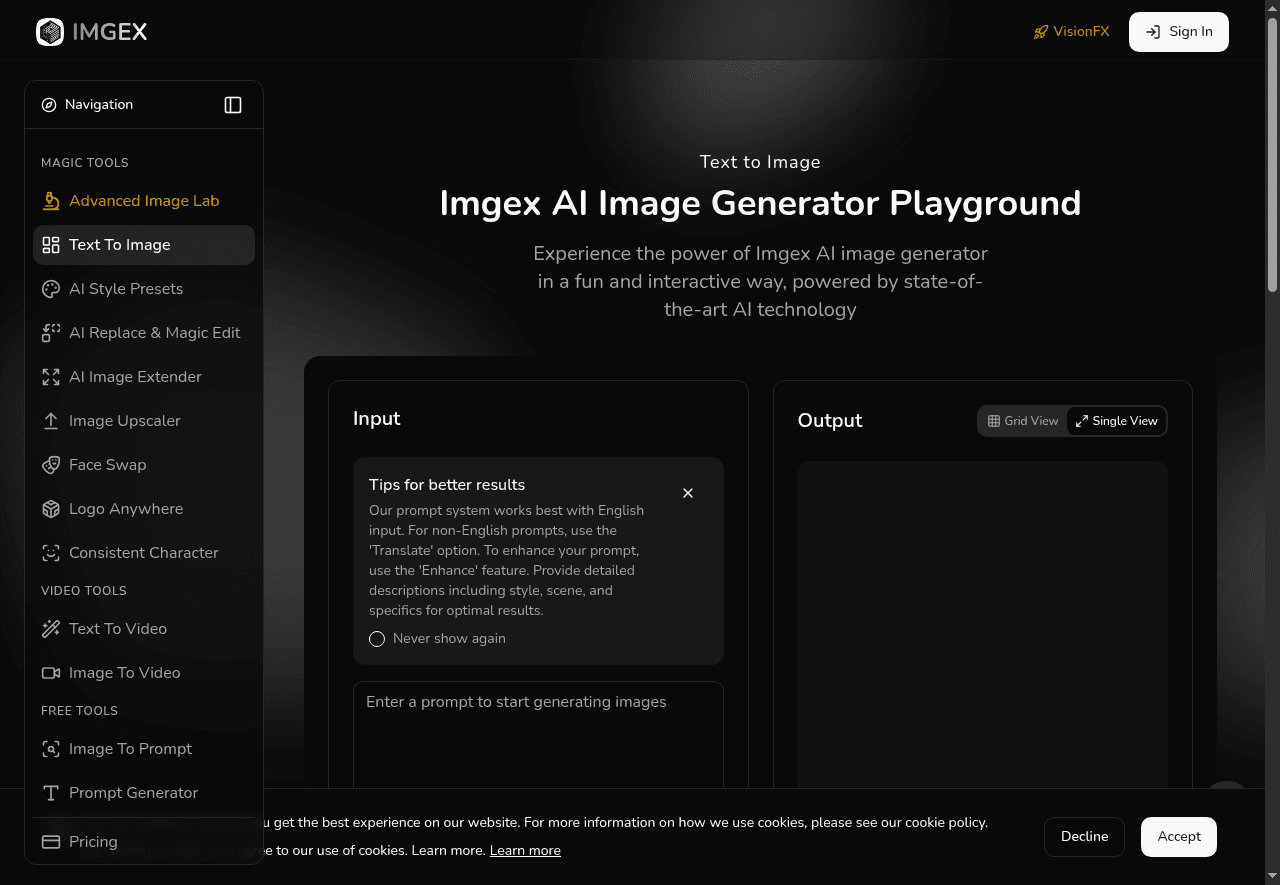Screen dimensions: 1280x885
Task: Dismiss the Tips for better results box
Action: coord(688,493)
